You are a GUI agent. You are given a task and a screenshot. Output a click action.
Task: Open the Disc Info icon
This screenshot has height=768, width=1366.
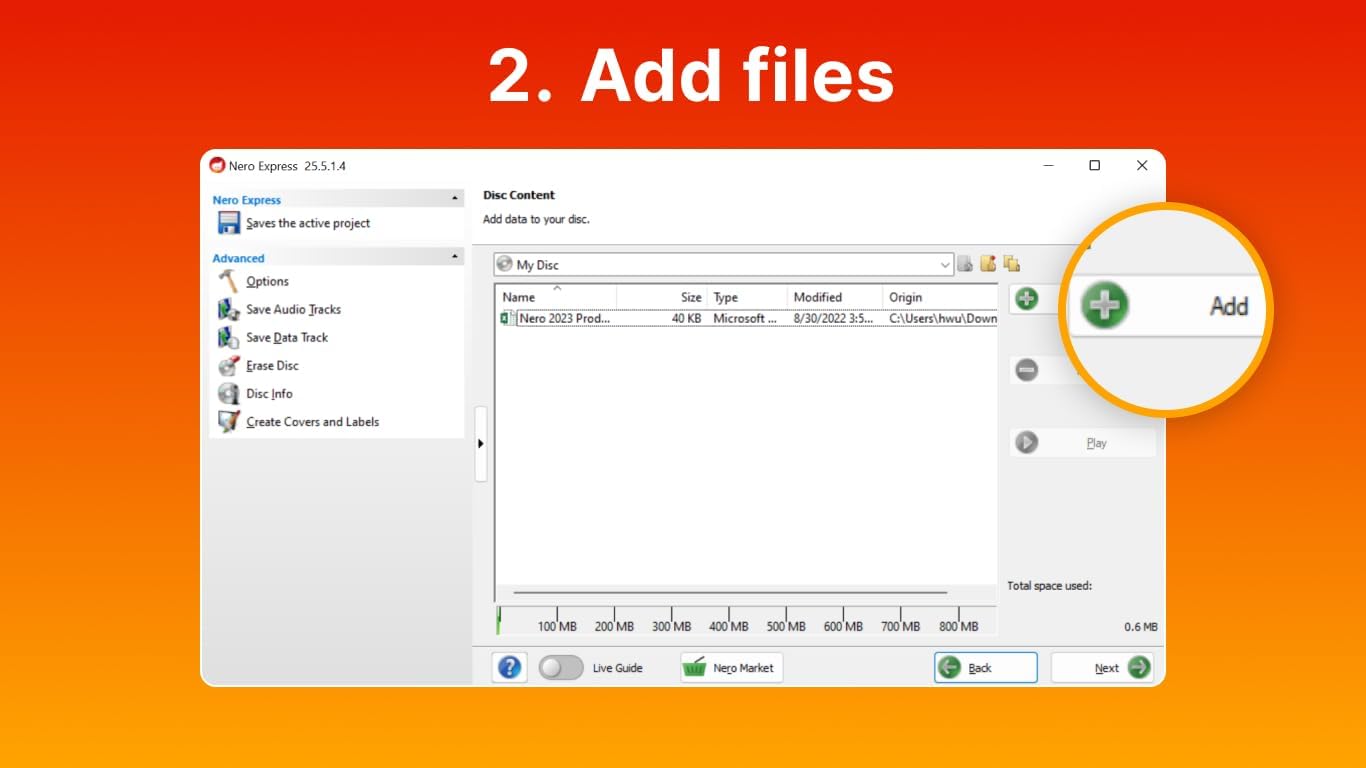click(x=229, y=393)
